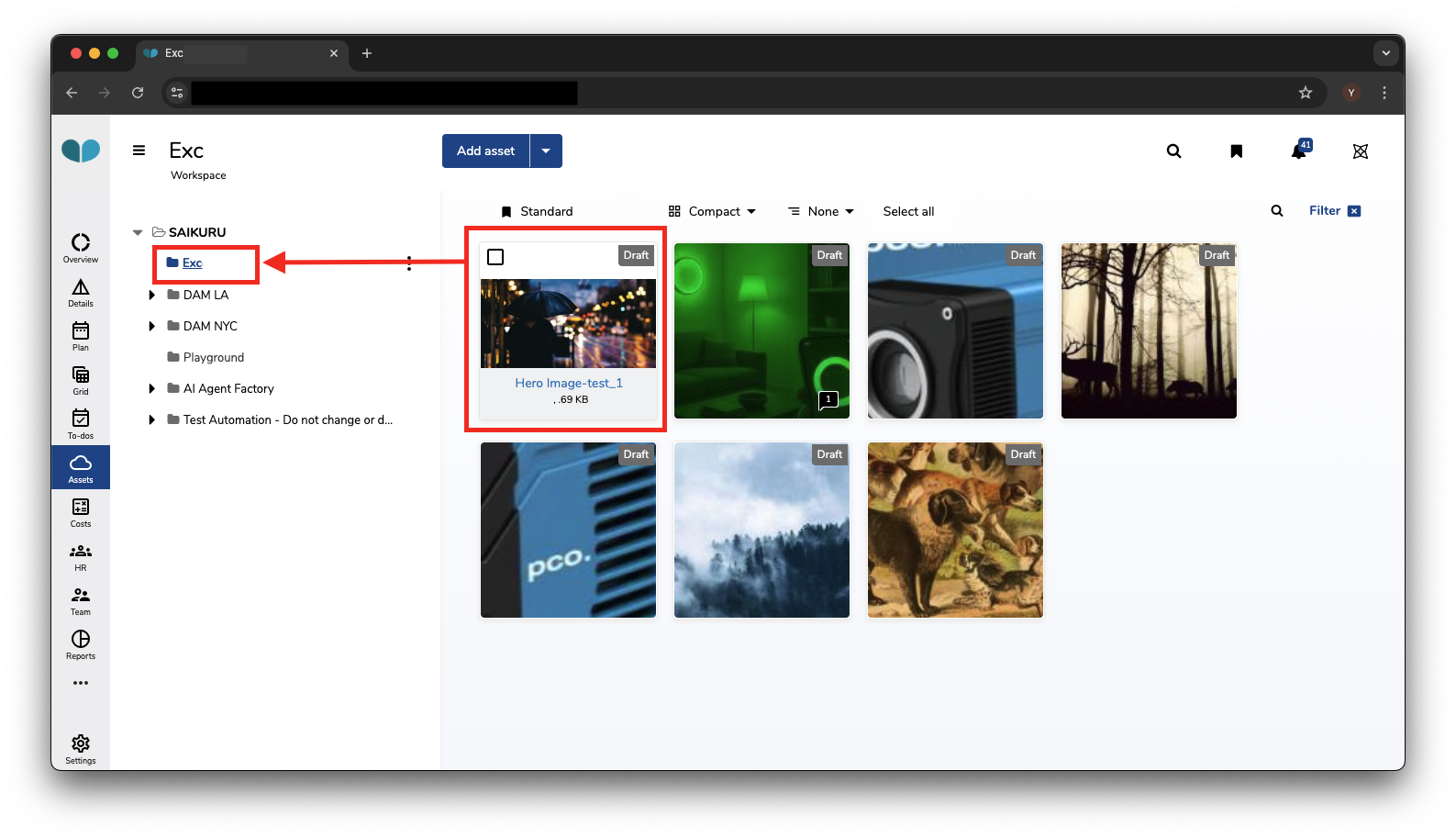Close the Exc browser tab
Screen dimensions: 1456x838
[334, 53]
